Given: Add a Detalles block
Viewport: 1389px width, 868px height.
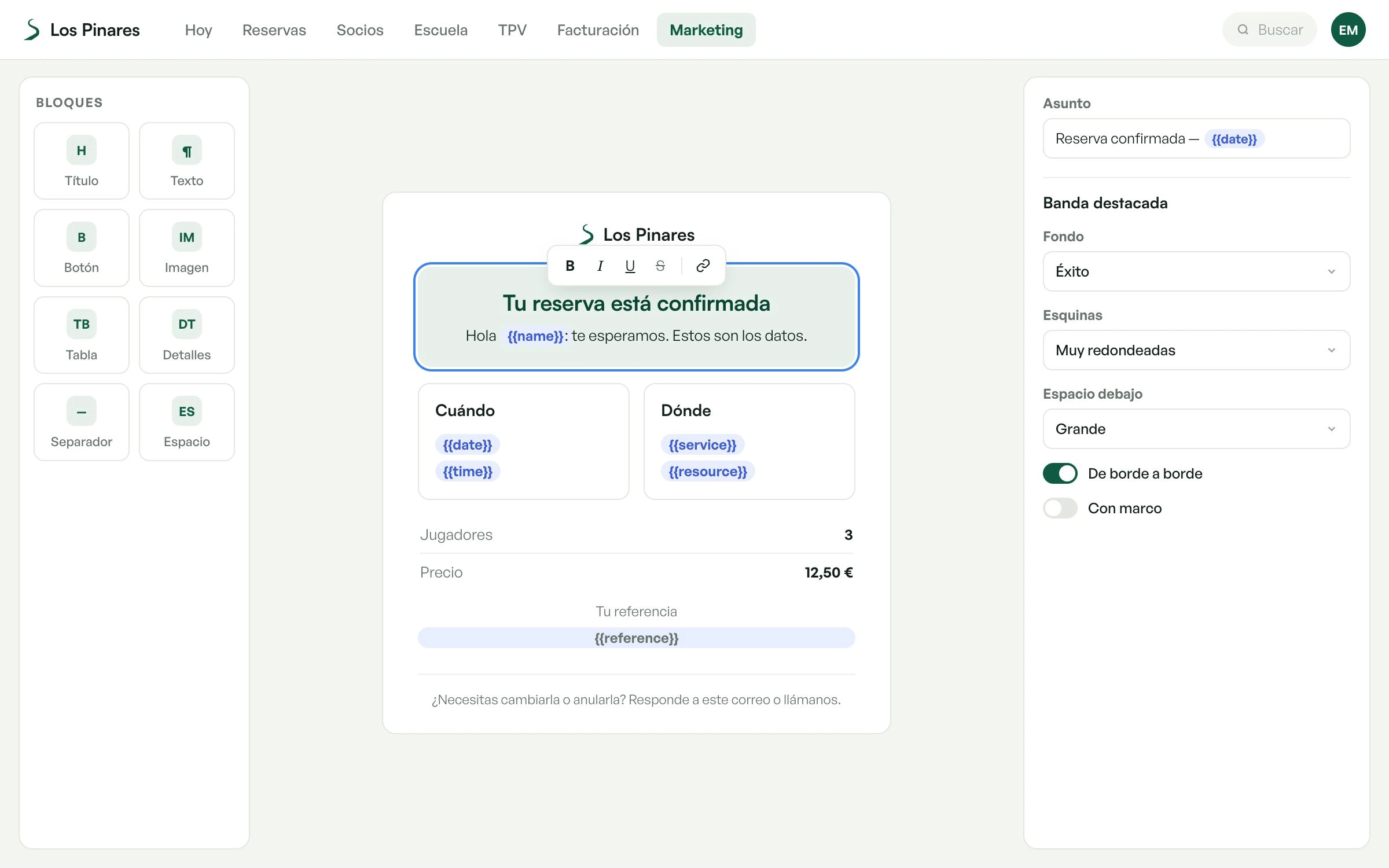Looking at the screenshot, I should [187, 335].
